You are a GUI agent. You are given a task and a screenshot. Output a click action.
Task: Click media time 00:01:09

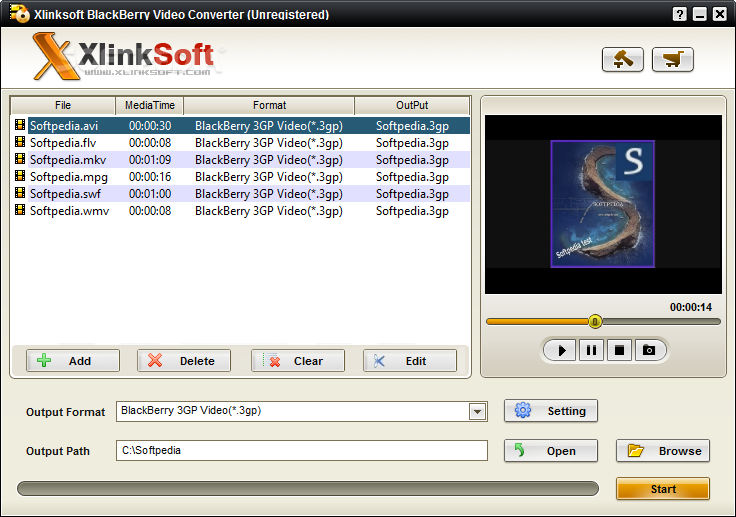click(x=150, y=160)
